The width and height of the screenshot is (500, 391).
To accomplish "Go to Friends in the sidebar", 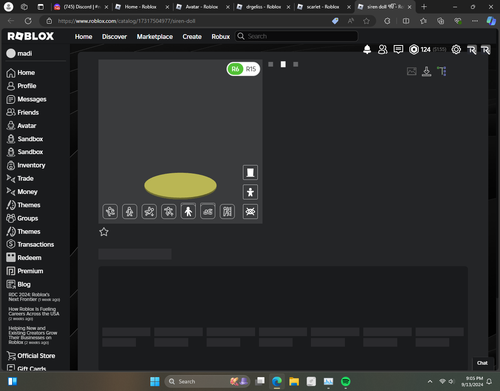I will (23, 112).
